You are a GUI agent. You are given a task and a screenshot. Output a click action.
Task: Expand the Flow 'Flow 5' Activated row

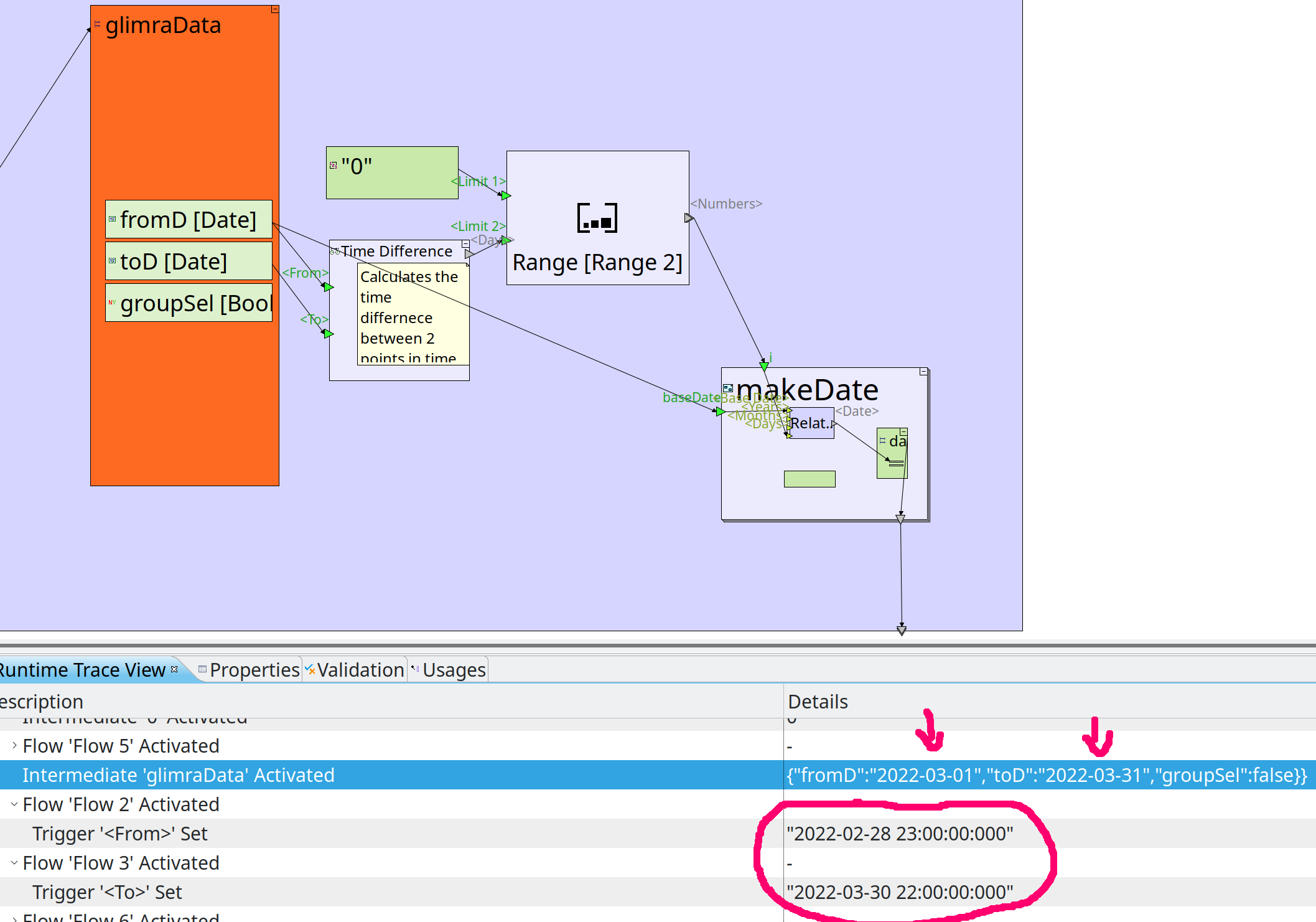[14, 745]
